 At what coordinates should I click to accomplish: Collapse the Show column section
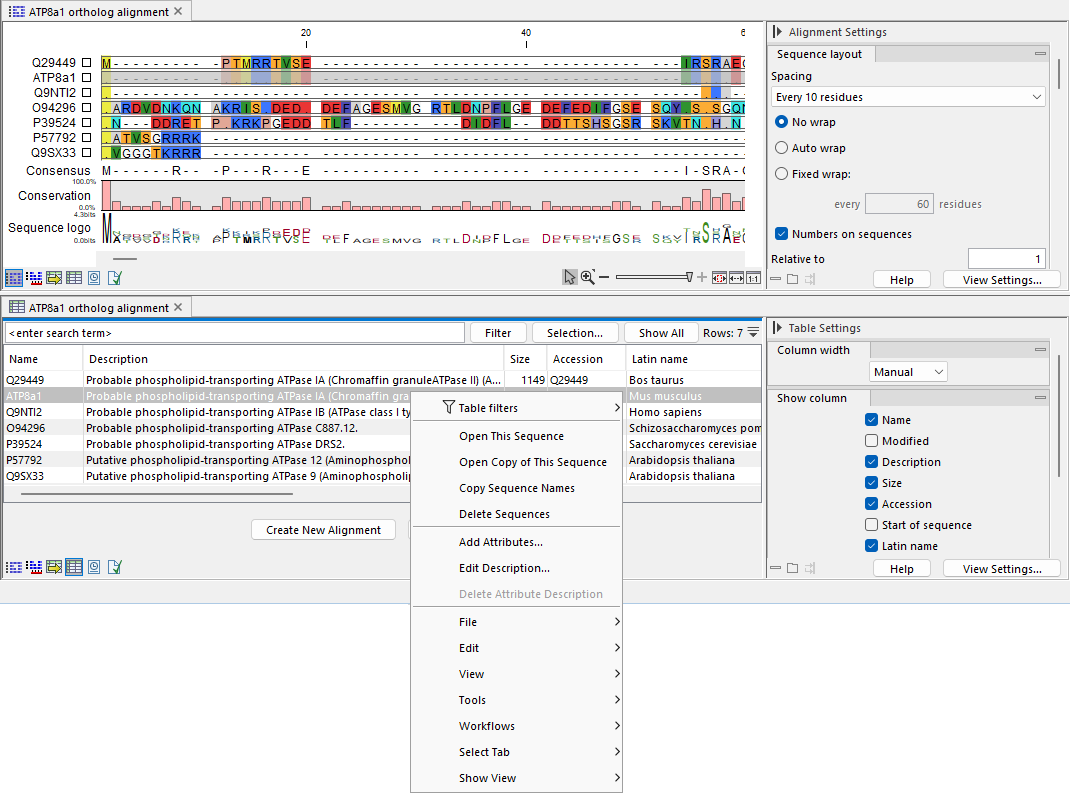(x=1040, y=398)
